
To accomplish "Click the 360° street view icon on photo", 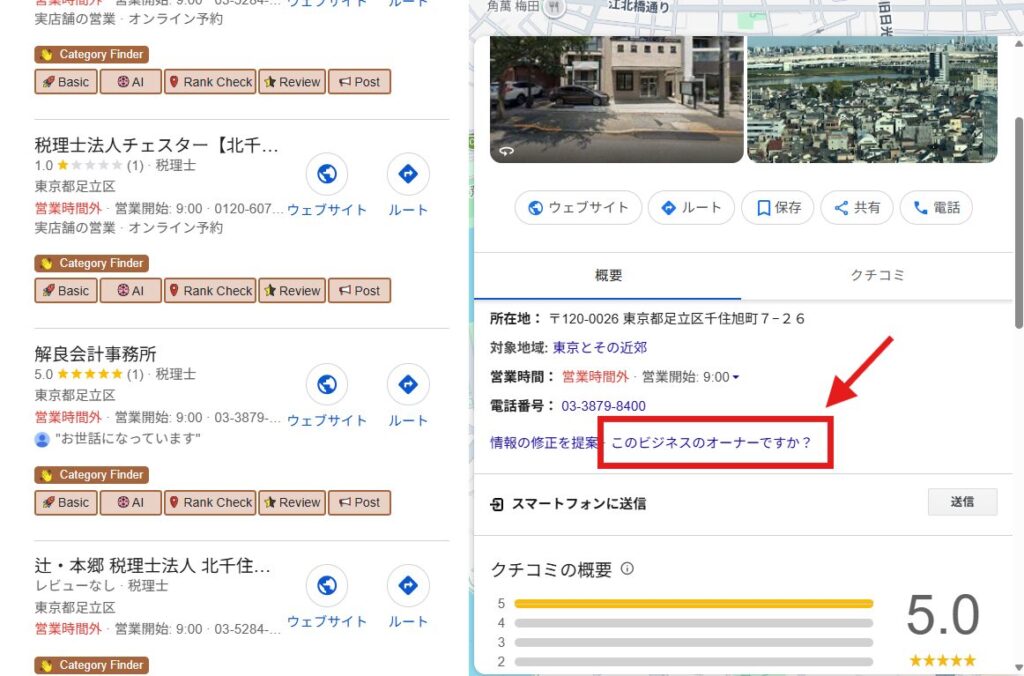I will [507, 151].
